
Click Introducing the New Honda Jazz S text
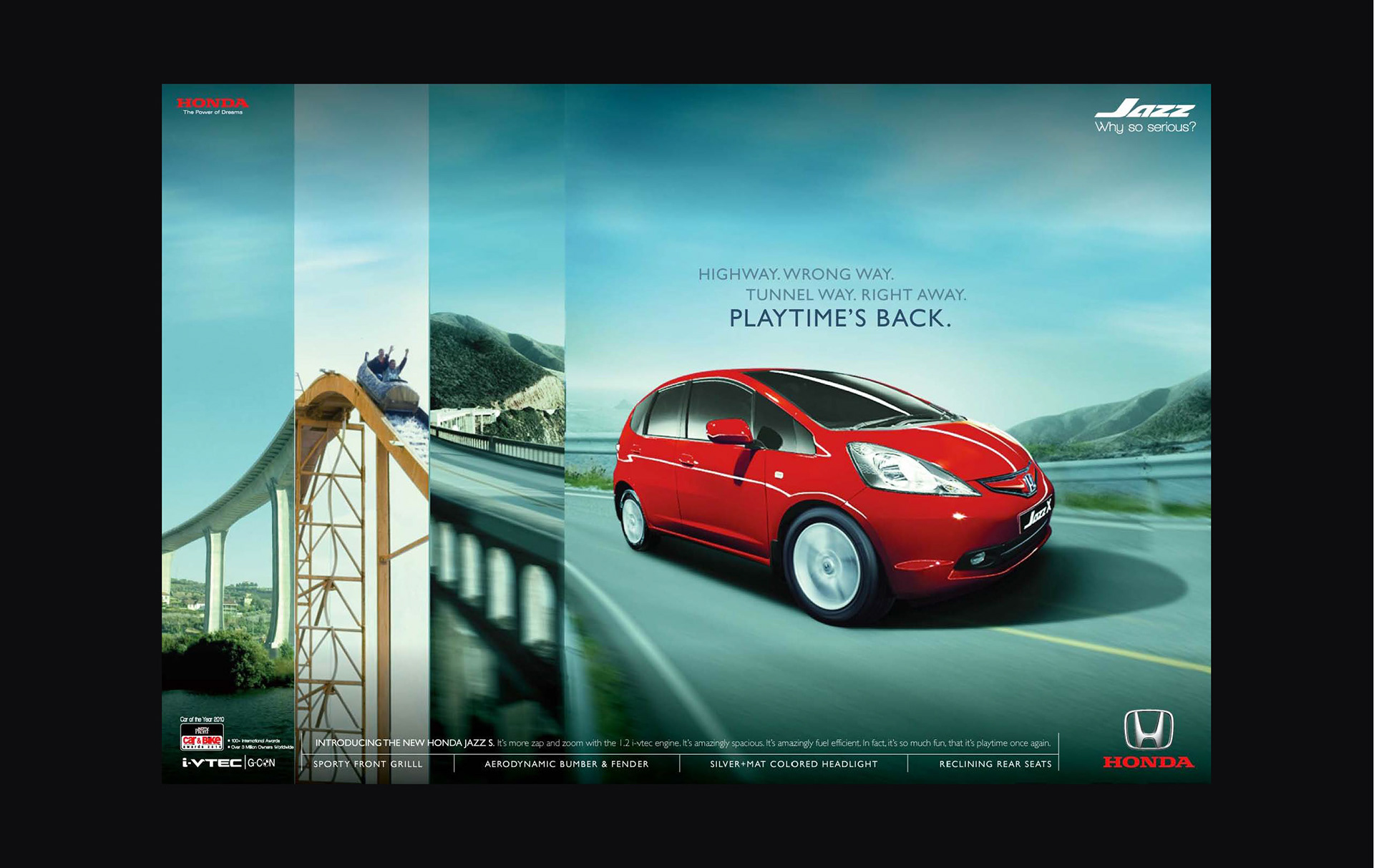click(404, 743)
